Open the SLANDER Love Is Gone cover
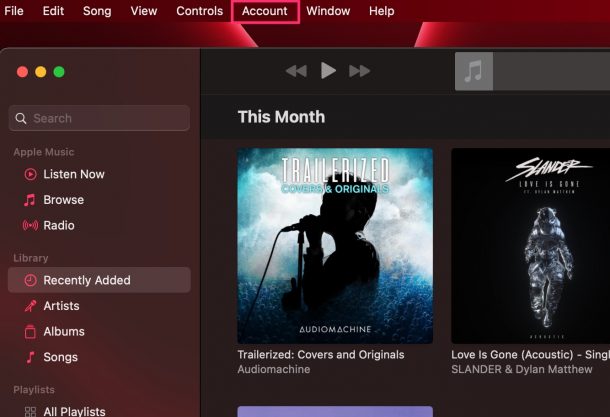The width and height of the screenshot is (610, 417). [531, 246]
